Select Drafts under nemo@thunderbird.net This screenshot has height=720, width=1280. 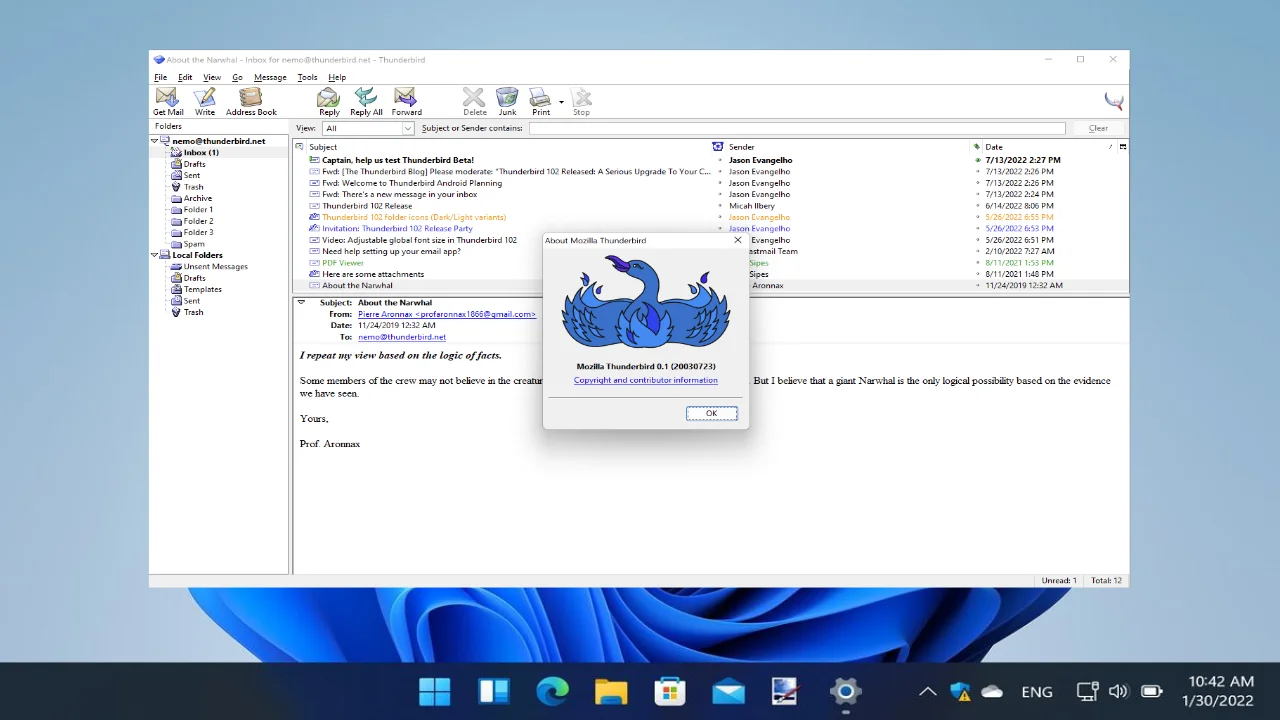click(x=194, y=164)
